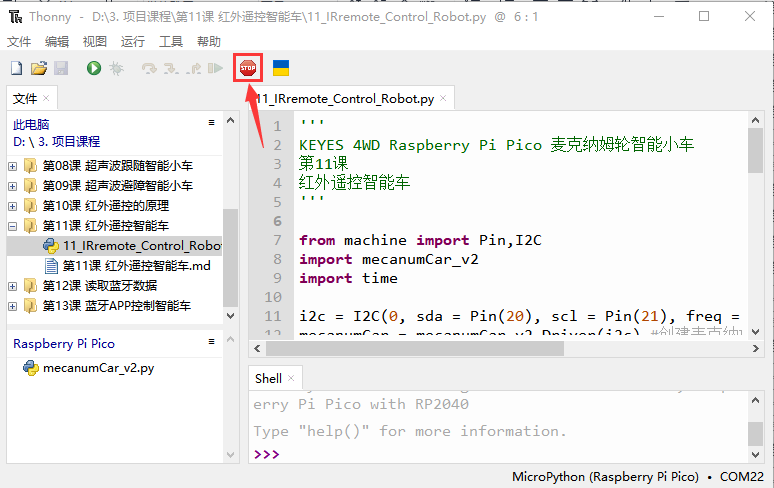Select 第08课 超声波跟随智能小车 folder row
Screen dimensions: 774x488
point(115,166)
